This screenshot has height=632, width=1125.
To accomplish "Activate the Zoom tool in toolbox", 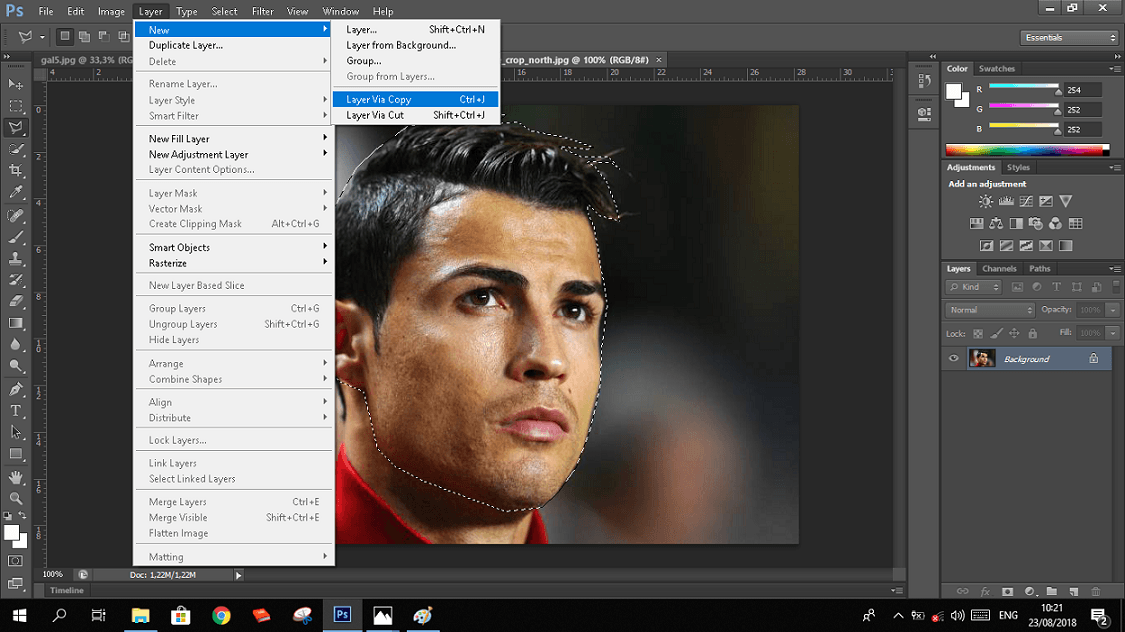I will click(16, 498).
